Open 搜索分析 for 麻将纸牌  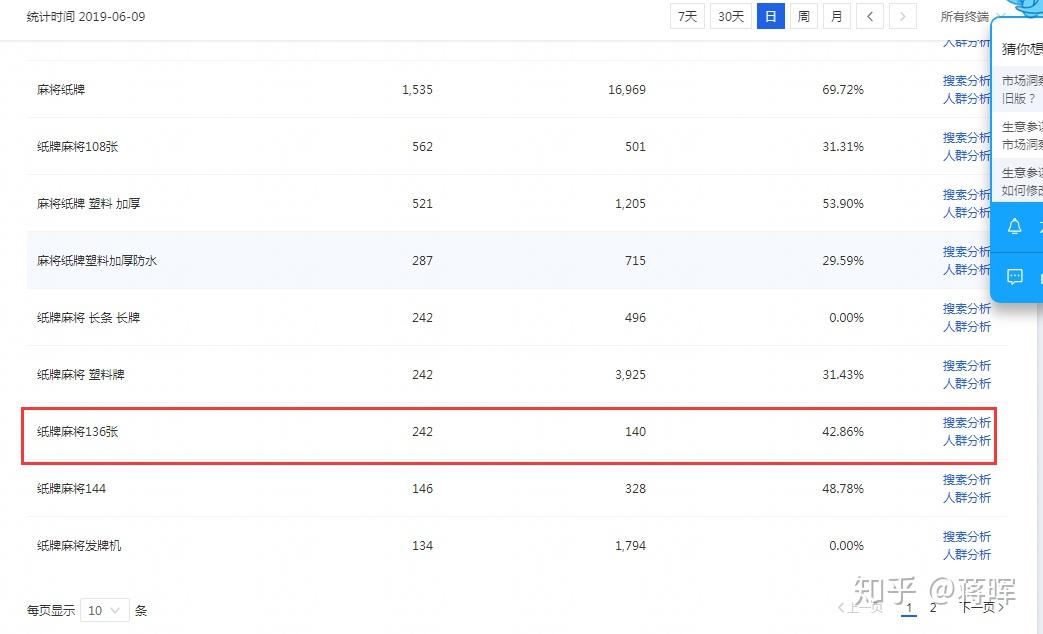pyautogui.click(x=967, y=80)
